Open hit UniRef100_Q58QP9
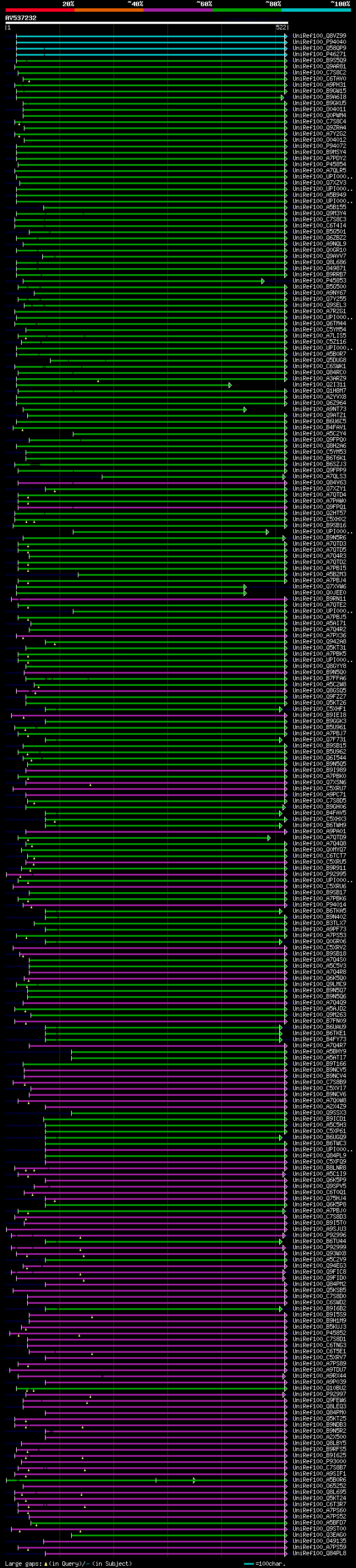The image size is (356, 1568). pyautogui.click(x=319, y=48)
